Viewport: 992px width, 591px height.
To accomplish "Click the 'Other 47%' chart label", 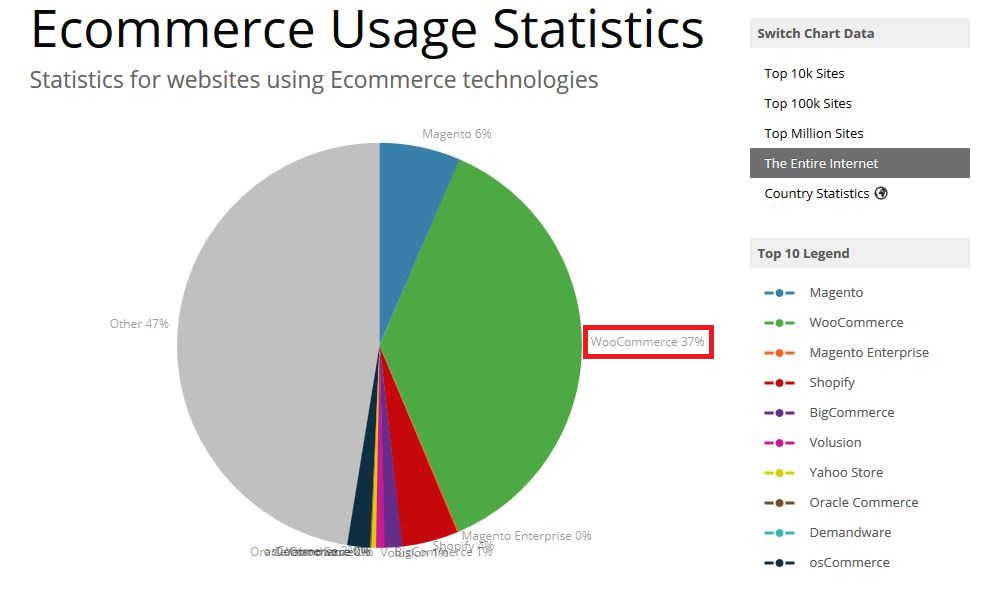I will 139,324.
